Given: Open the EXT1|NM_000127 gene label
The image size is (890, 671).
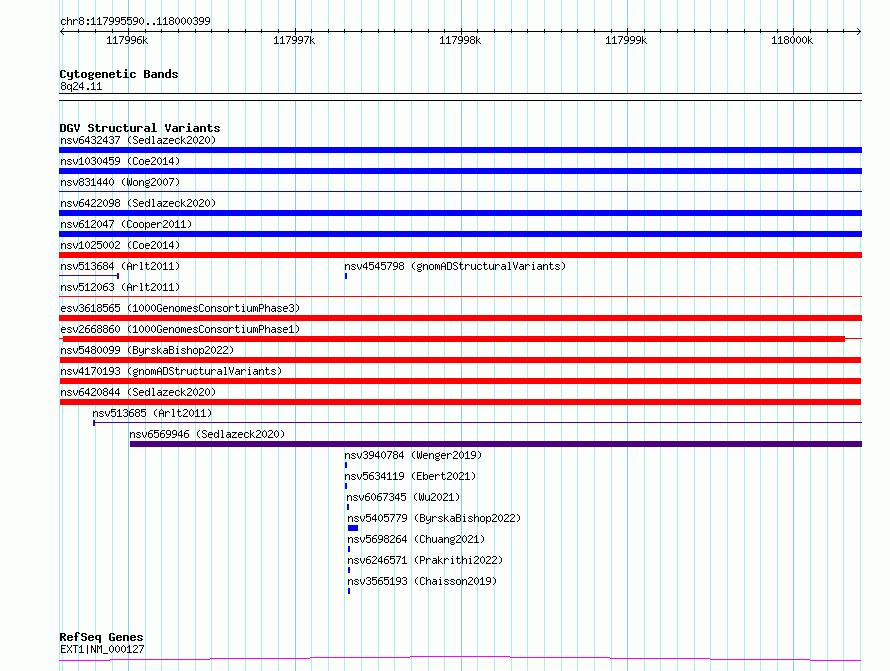Looking at the screenshot, I should (102, 649).
